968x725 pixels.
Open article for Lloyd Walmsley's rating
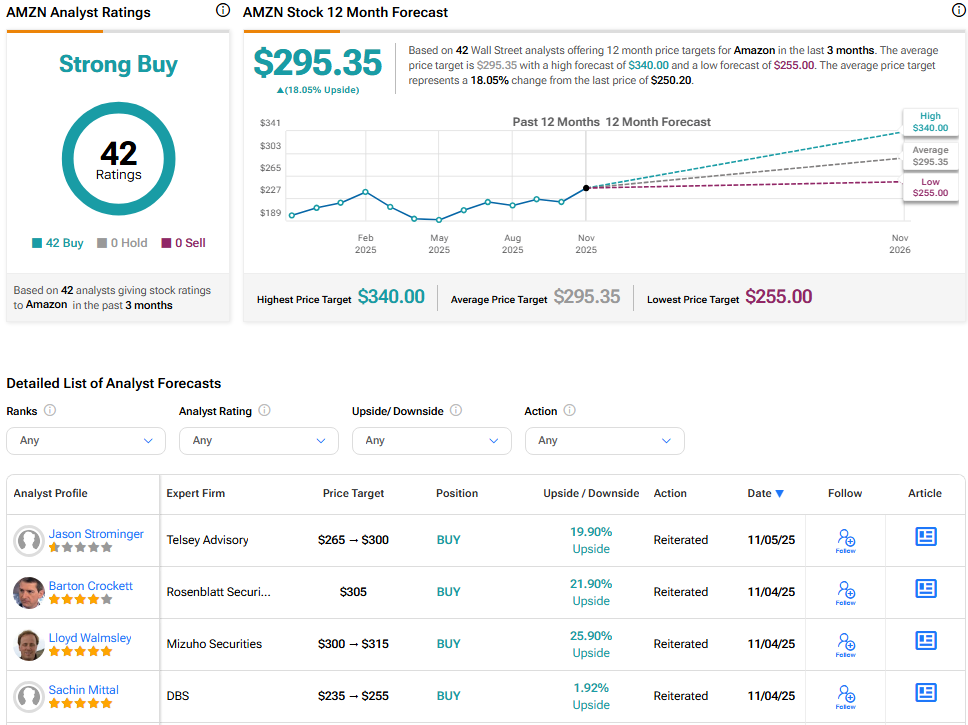pos(926,641)
